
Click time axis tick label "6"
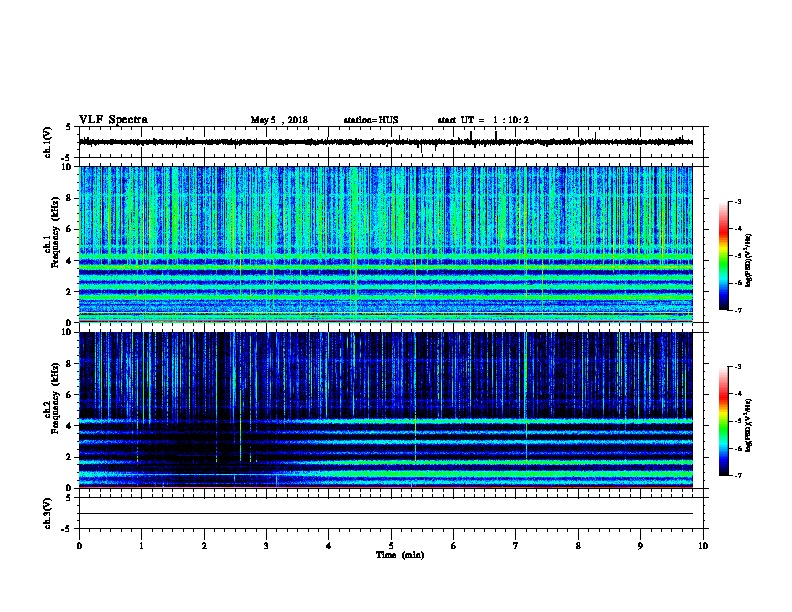[453, 546]
